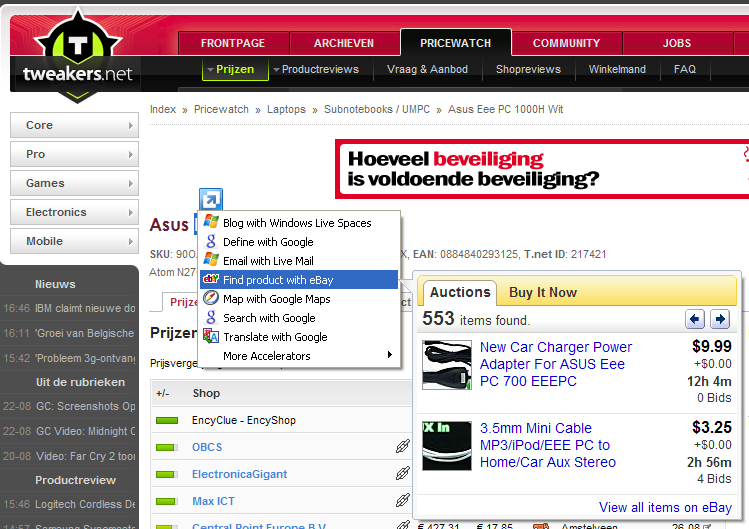
Task: Go to next eBay results with right arrow
Action: tap(720, 319)
